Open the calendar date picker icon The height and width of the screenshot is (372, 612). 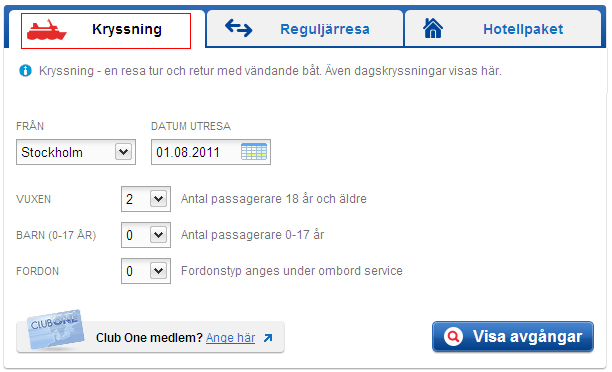tap(254, 152)
